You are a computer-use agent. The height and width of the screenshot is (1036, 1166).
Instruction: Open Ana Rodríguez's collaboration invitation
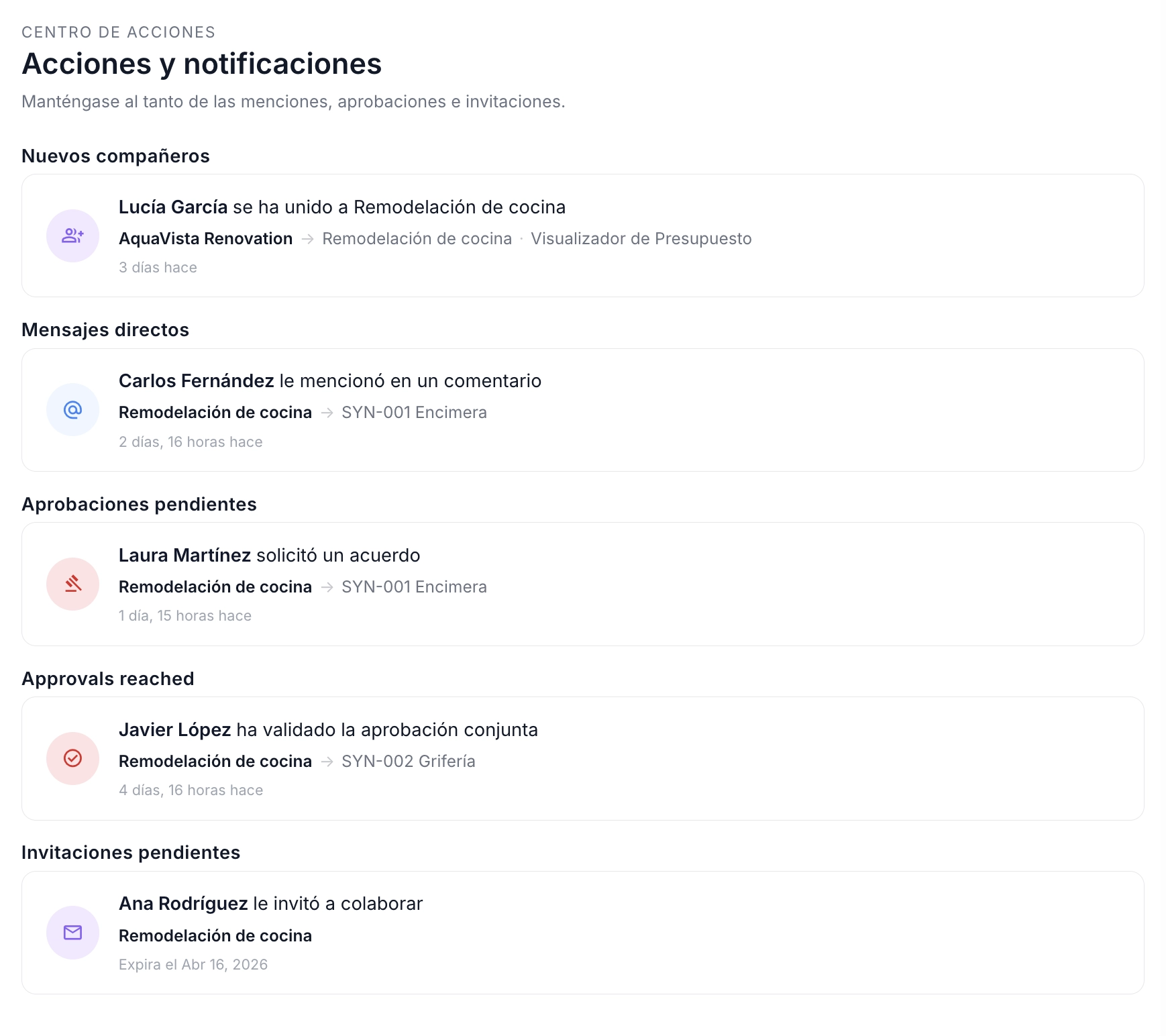pyautogui.click(x=270, y=904)
